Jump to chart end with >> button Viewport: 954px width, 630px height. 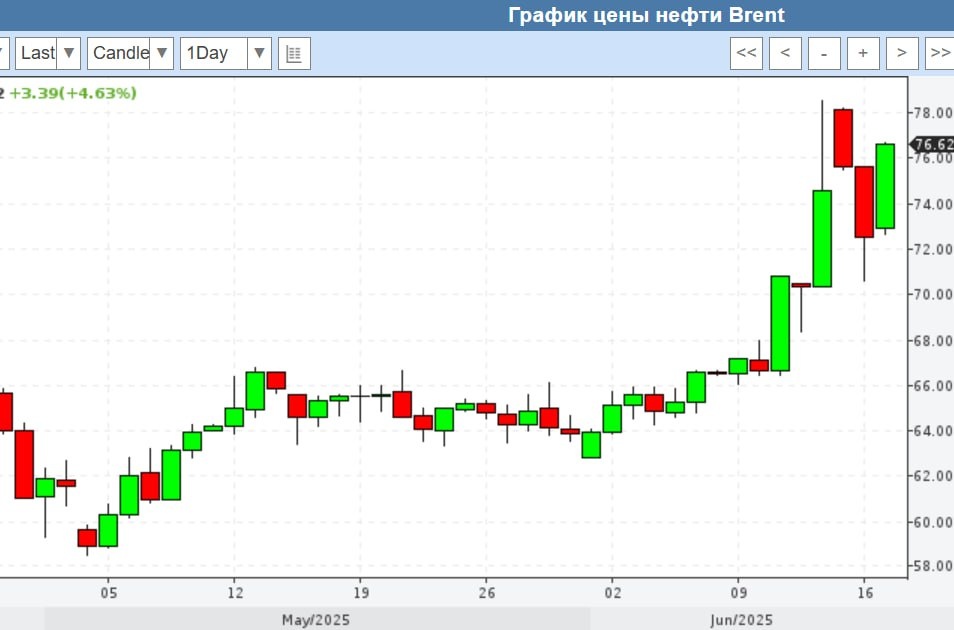tap(939, 53)
